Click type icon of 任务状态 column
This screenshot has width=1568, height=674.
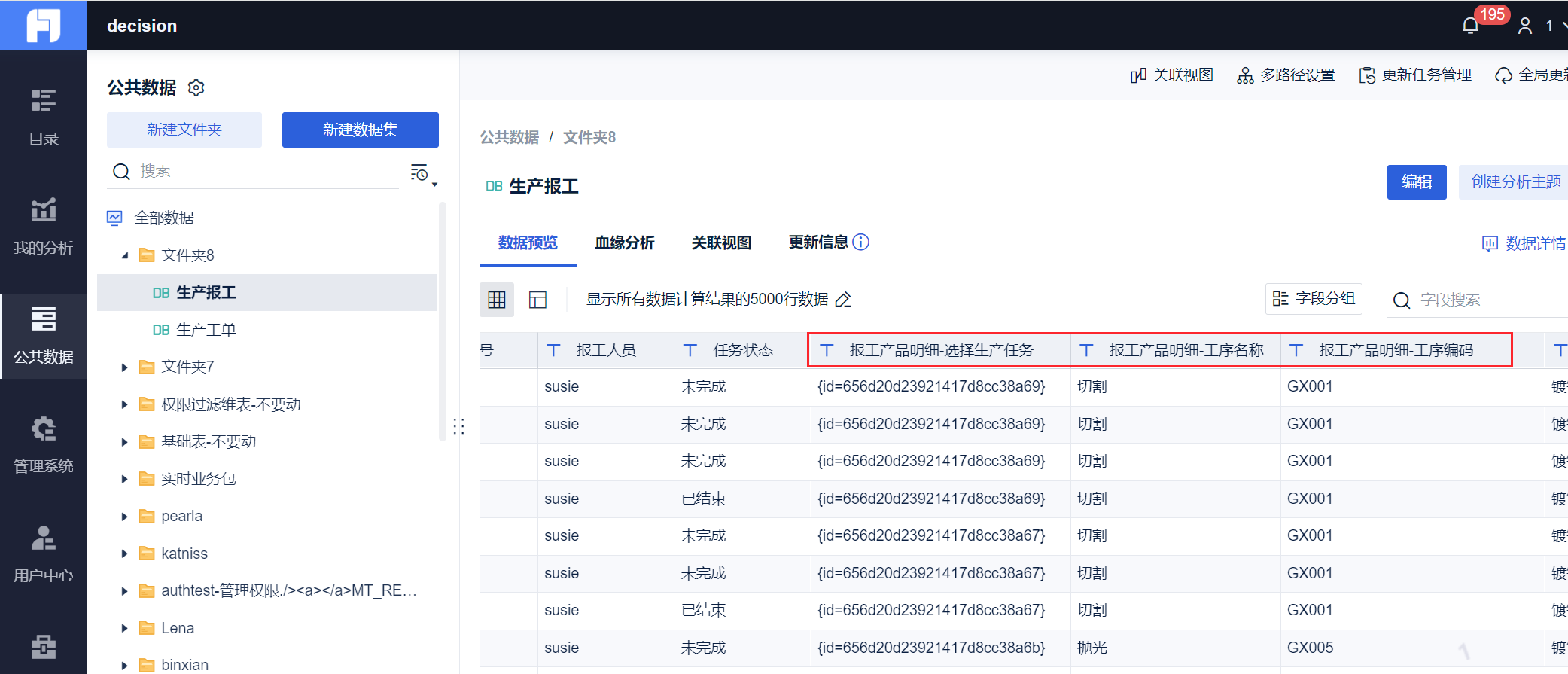690,350
